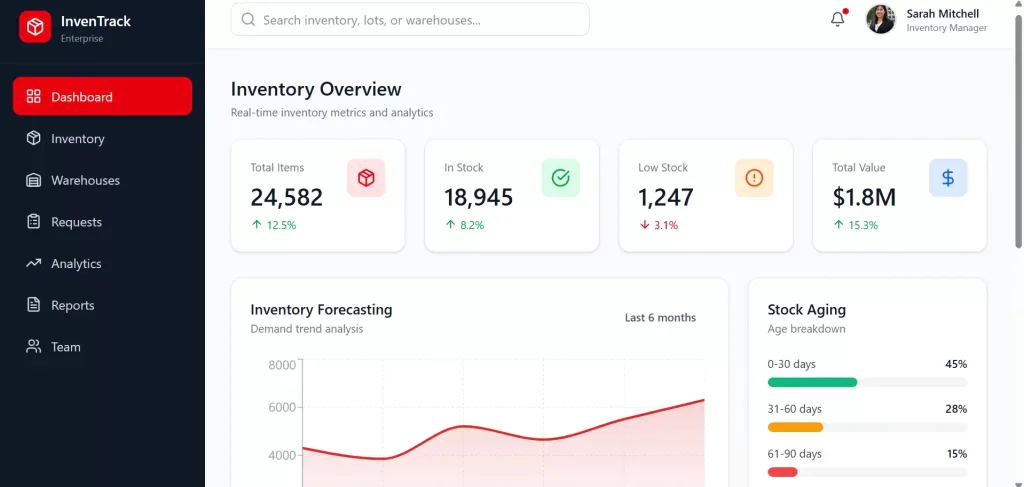This screenshot has width=1024, height=487.
Task: Open the Analytics page
Action: (103, 264)
